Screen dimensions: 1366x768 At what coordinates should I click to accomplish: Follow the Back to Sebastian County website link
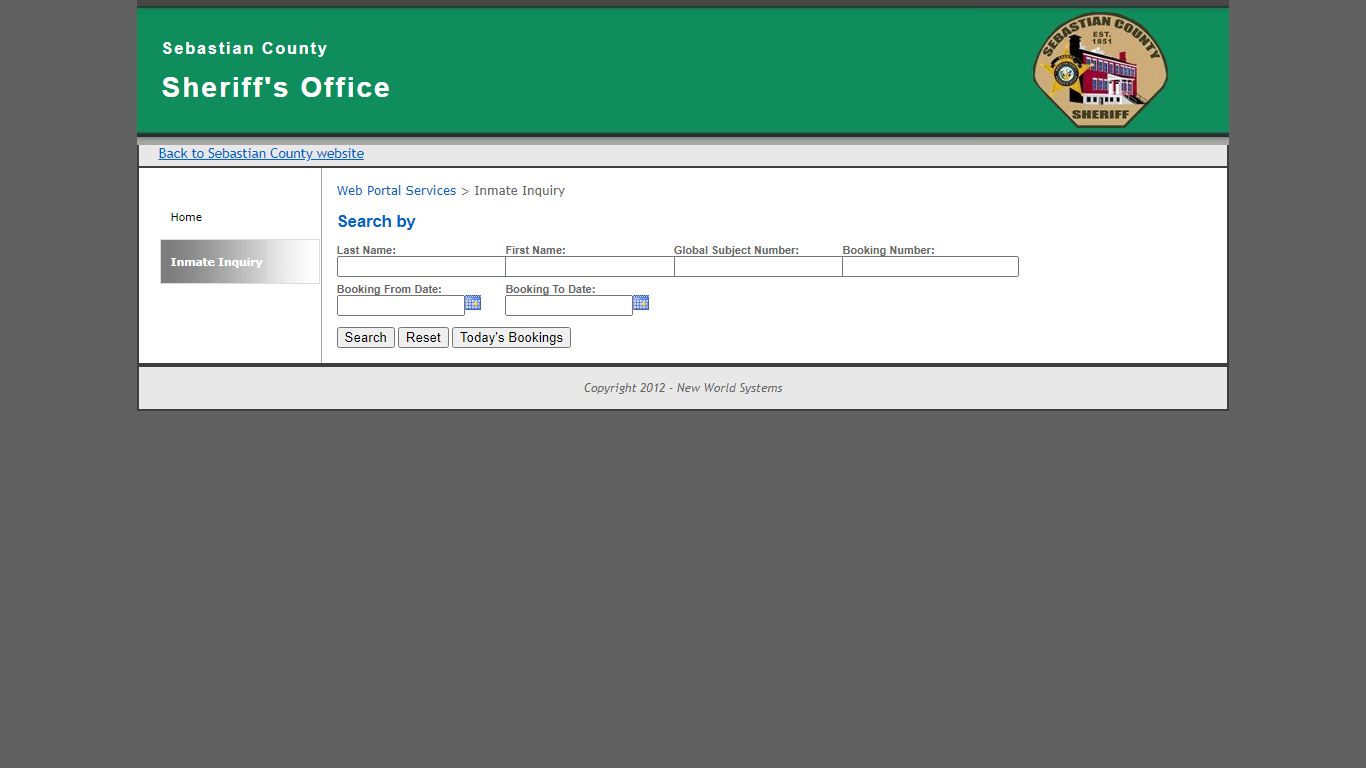[261, 153]
